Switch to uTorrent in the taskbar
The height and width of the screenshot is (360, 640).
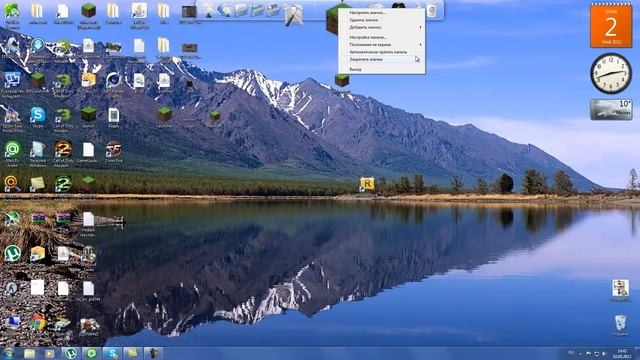pos(71,353)
